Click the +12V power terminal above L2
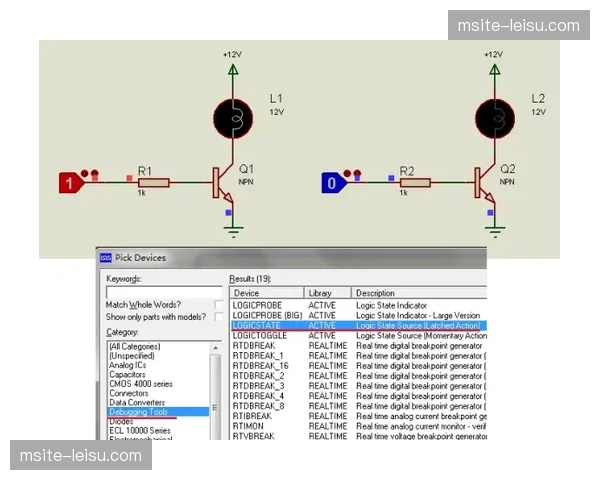Viewport: 600px width, 480px height. click(x=494, y=70)
